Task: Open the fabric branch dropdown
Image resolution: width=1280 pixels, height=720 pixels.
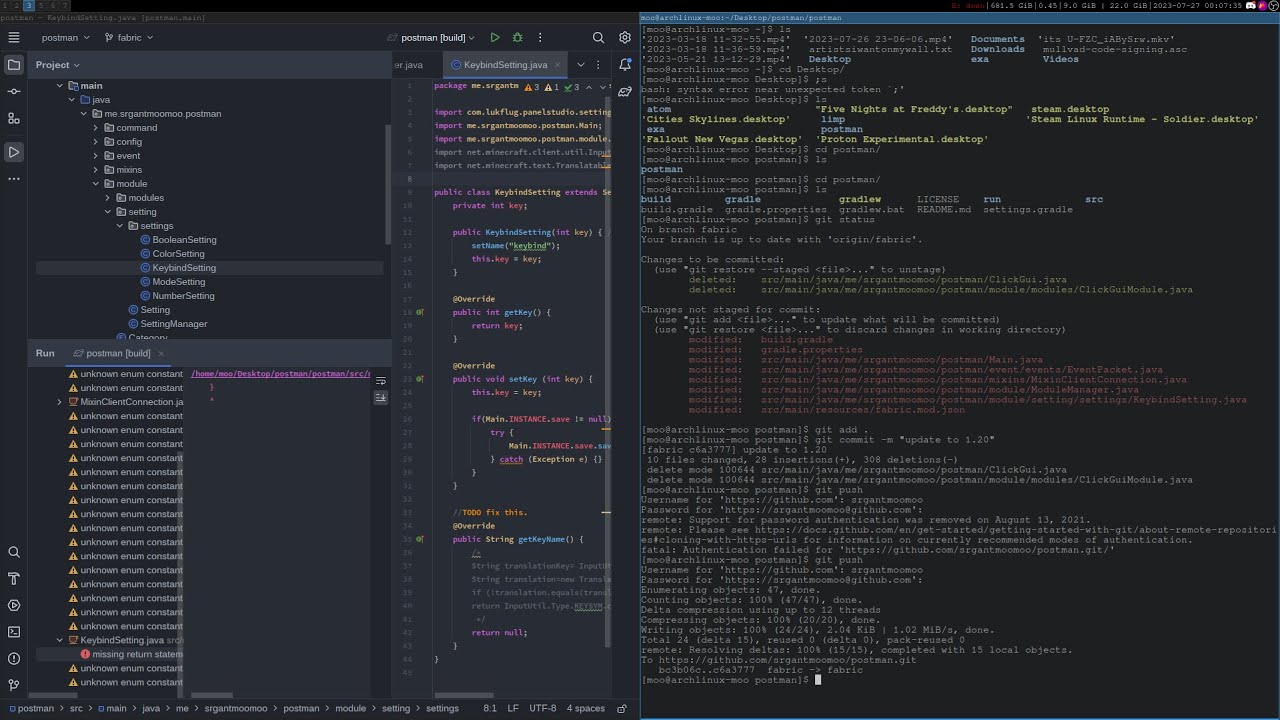Action: click(128, 37)
